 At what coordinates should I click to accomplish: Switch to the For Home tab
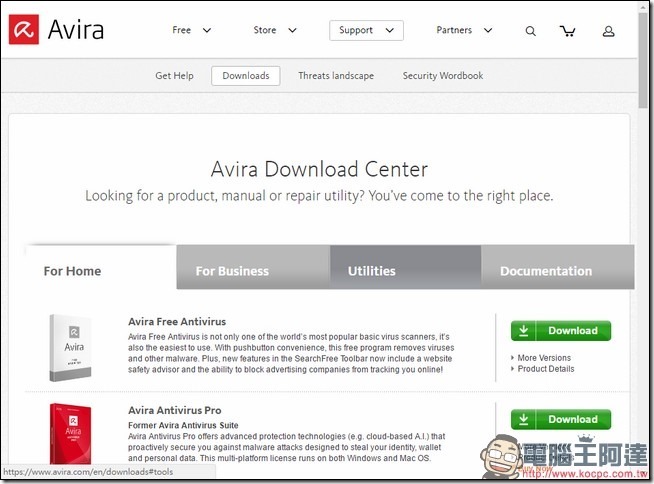click(101, 267)
